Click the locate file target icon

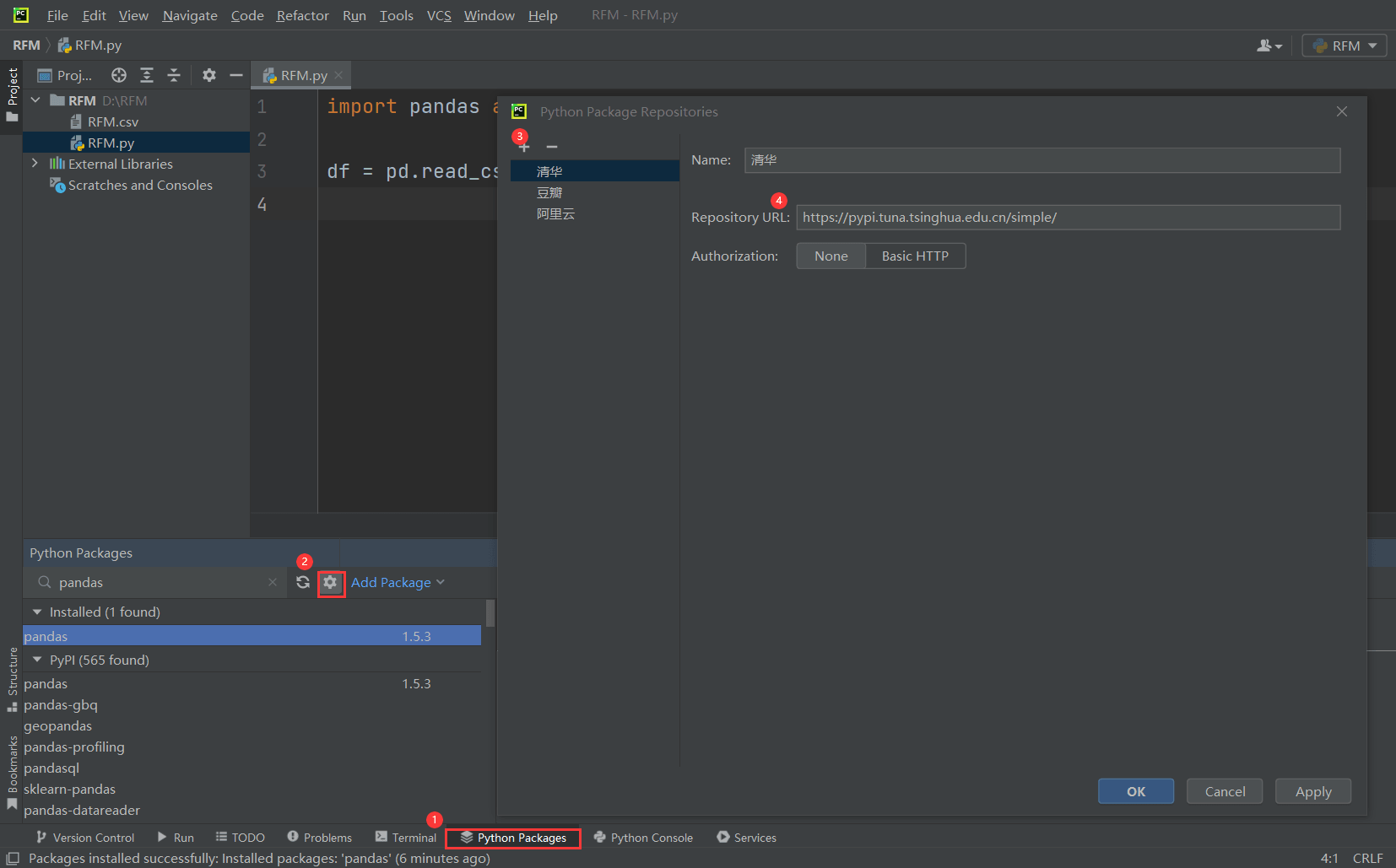pyautogui.click(x=119, y=76)
